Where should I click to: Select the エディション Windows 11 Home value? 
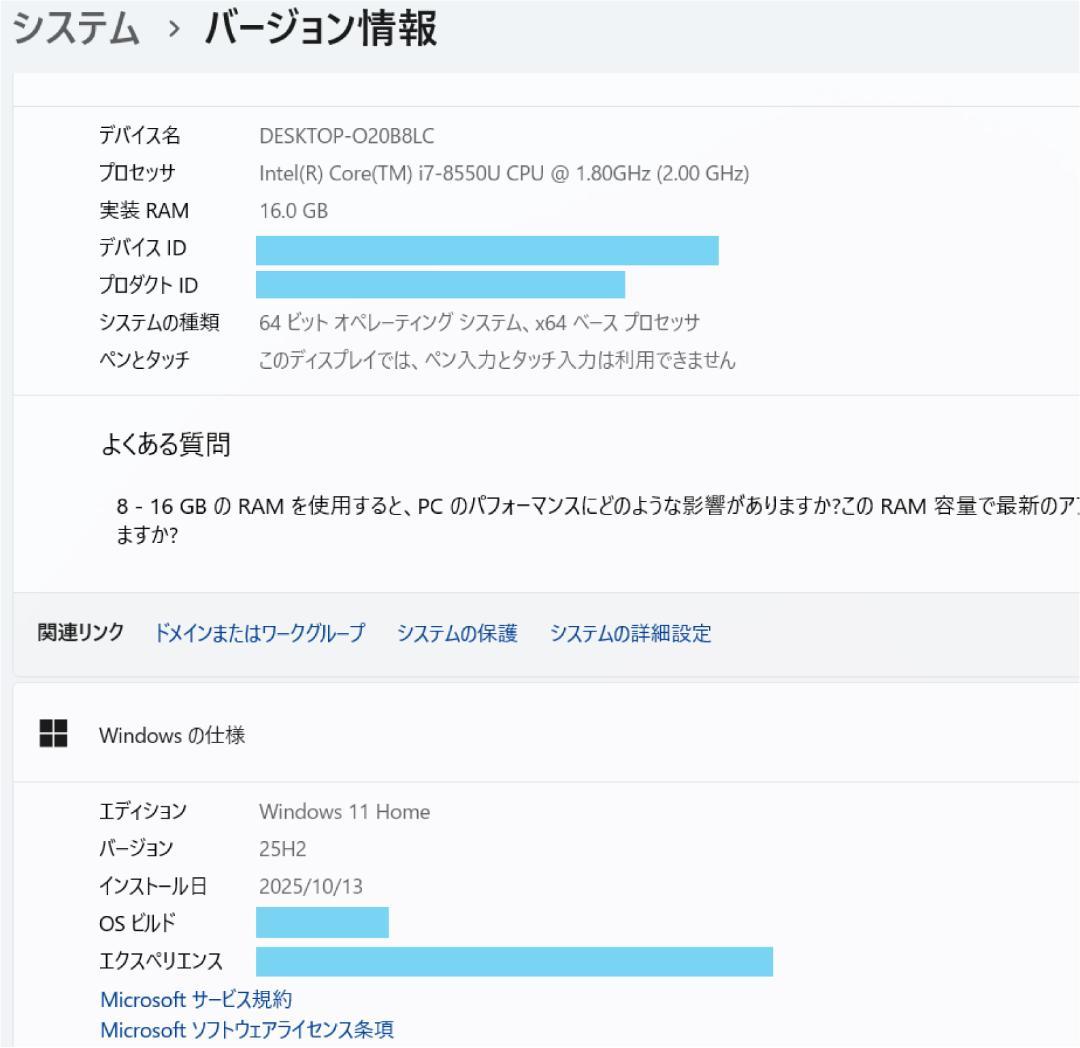344,811
